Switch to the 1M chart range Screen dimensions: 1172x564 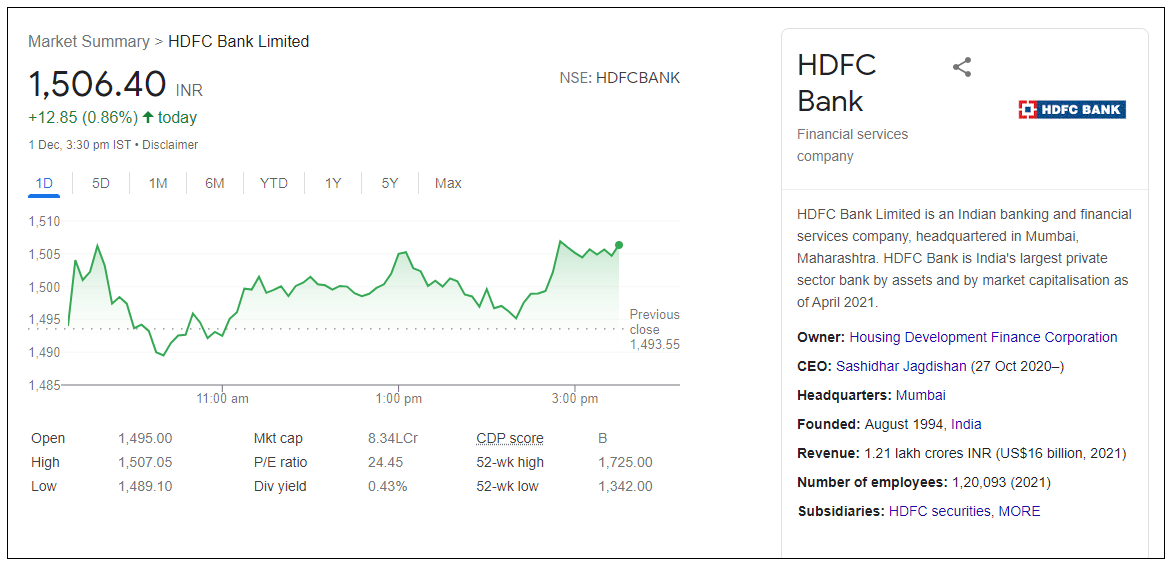158,183
